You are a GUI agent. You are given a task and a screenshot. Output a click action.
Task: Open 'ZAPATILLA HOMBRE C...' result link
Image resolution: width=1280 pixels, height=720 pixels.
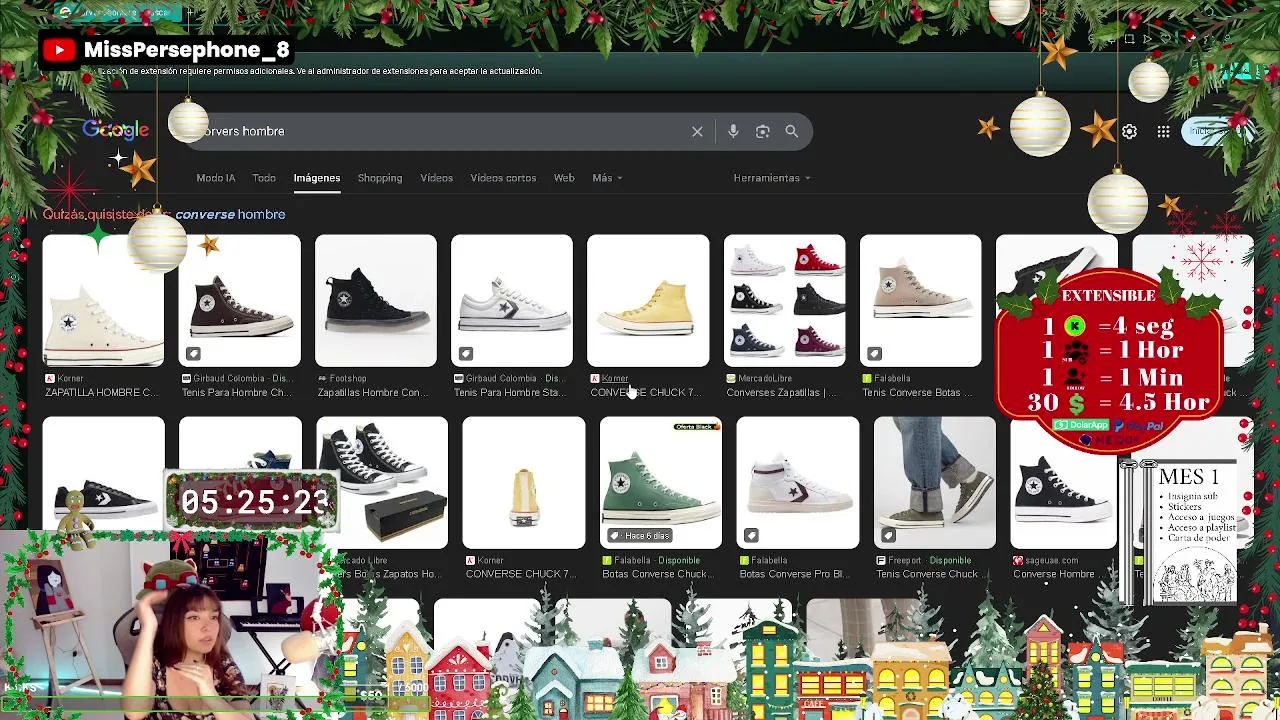click(101, 392)
